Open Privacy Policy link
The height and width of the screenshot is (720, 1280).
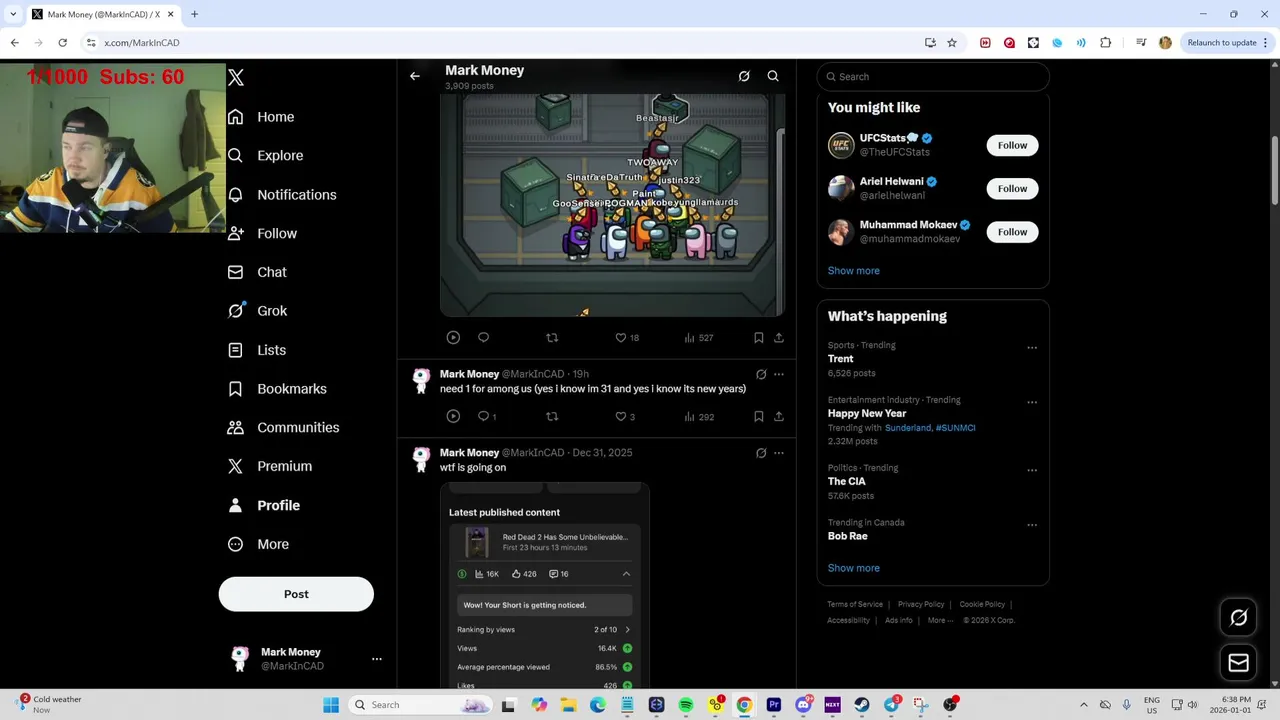coord(921,604)
